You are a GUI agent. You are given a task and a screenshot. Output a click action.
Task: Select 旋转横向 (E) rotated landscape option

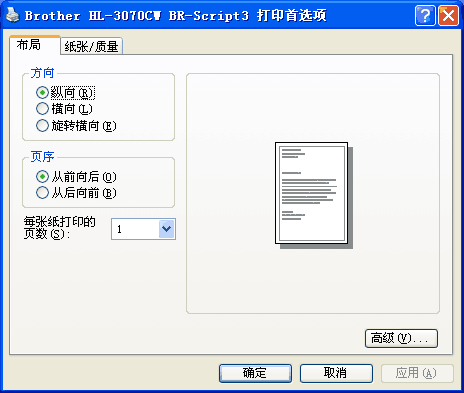(x=76, y=126)
